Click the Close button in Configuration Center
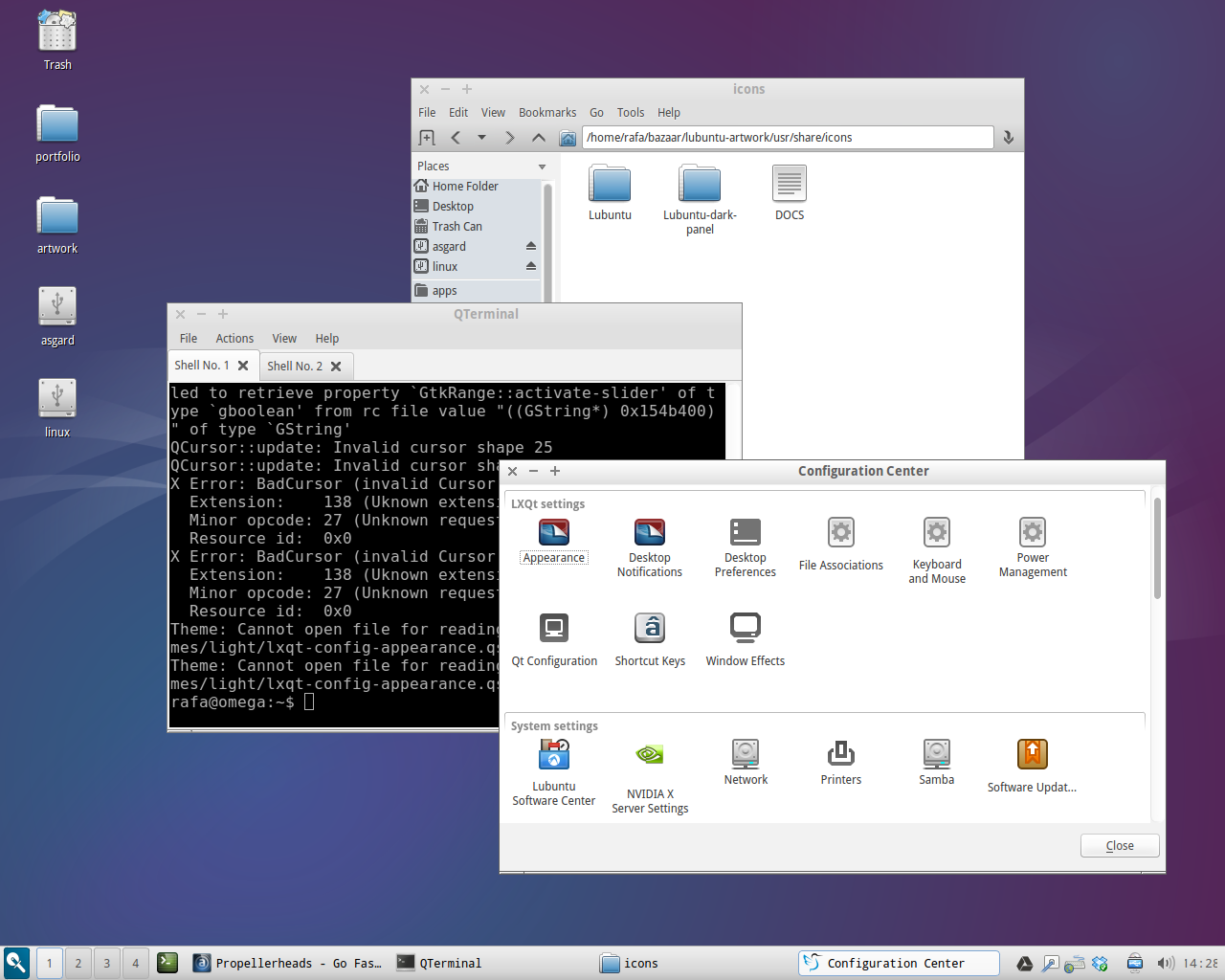Screen dimensions: 1225x980 point(1119,846)
